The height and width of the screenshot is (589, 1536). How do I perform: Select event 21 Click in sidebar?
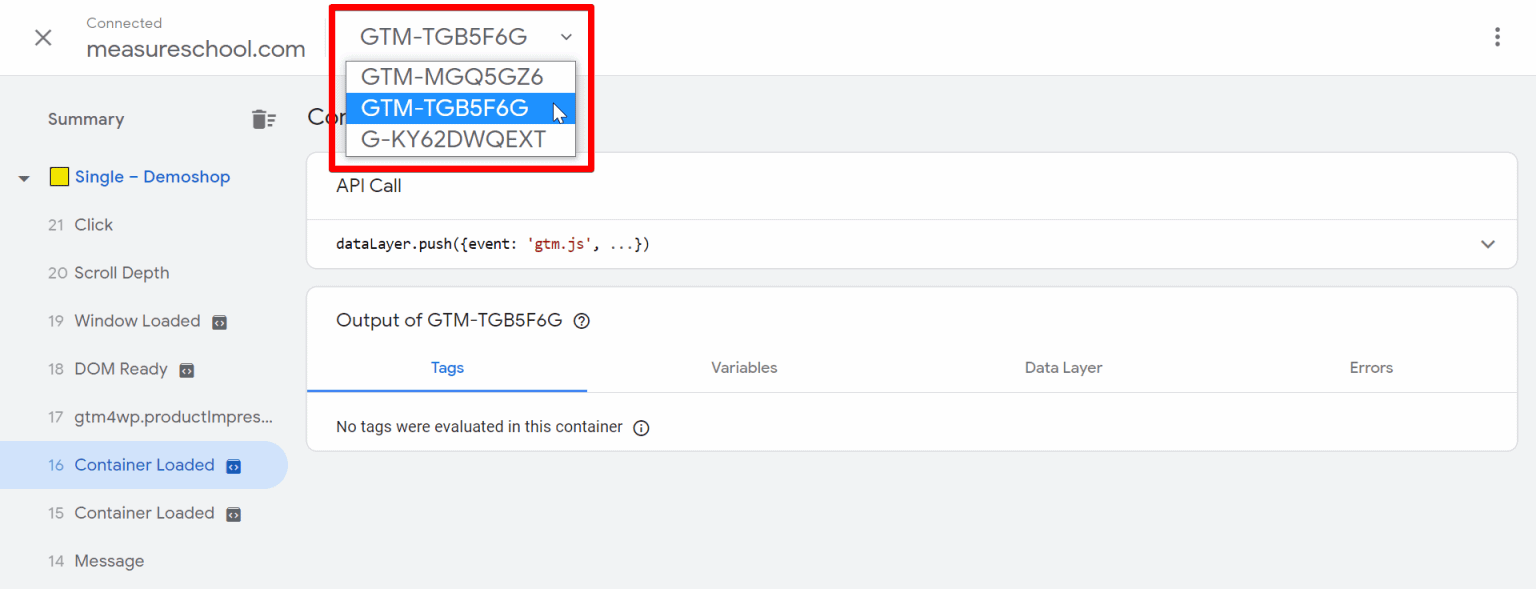[x=93, y=225]
